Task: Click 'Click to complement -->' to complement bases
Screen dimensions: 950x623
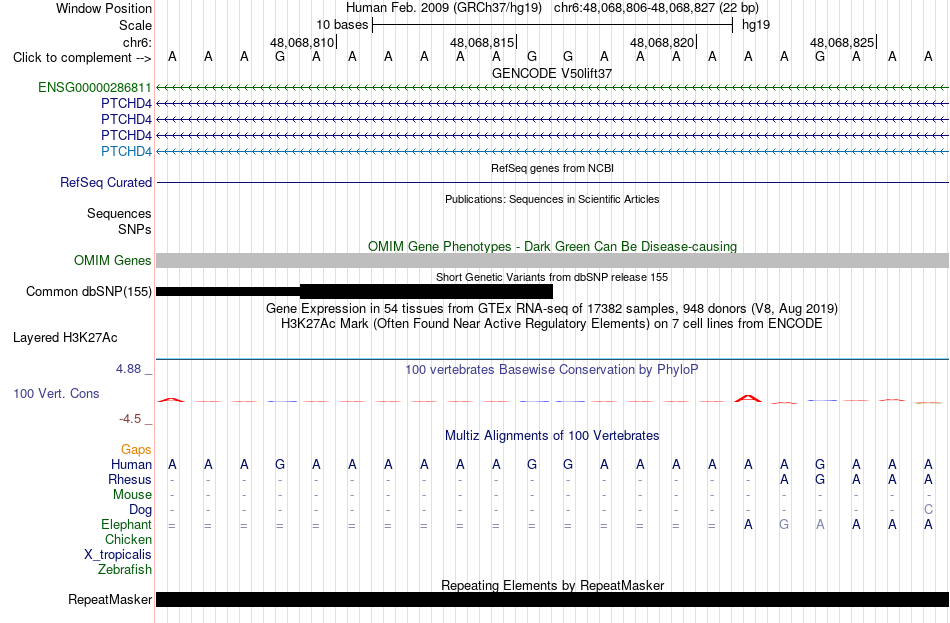Action: (82, 58)
